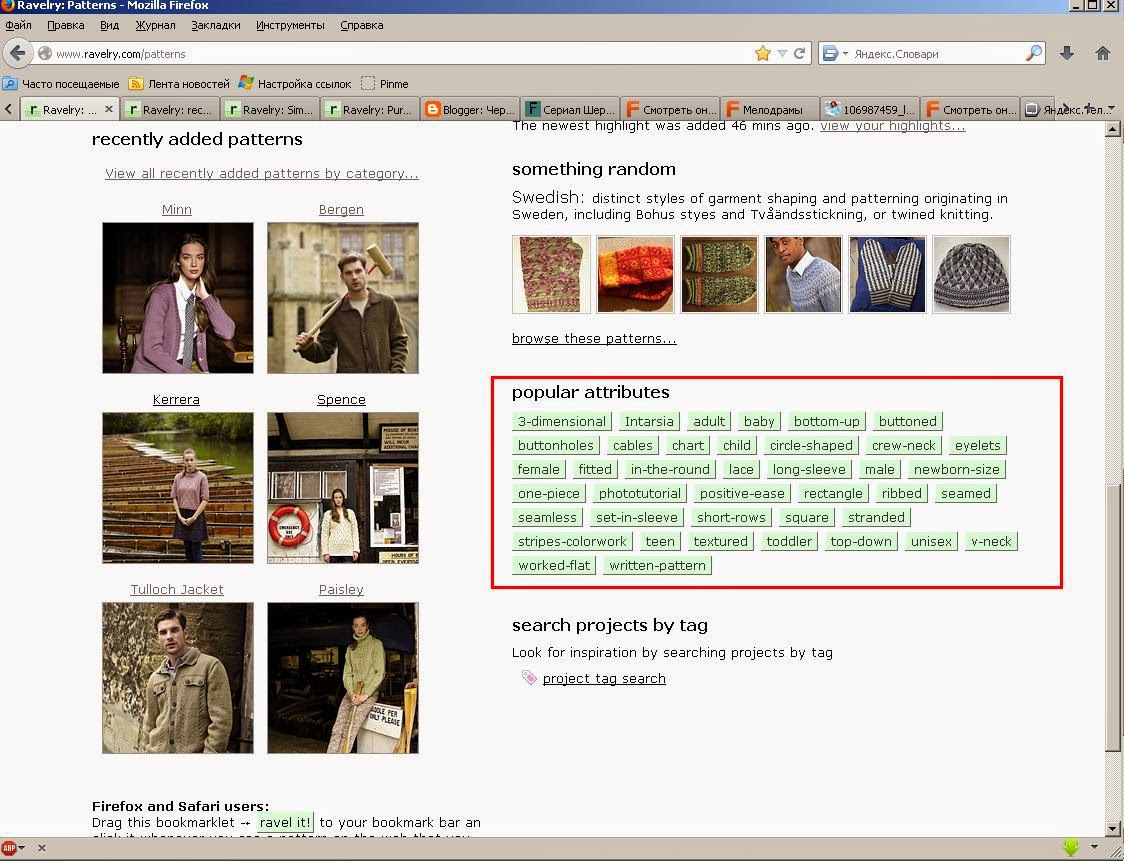The width and height of the screenshot is (1124, 861).
Task: Switch to the 106987459 image tab
Action: click(x=870, y=110)
